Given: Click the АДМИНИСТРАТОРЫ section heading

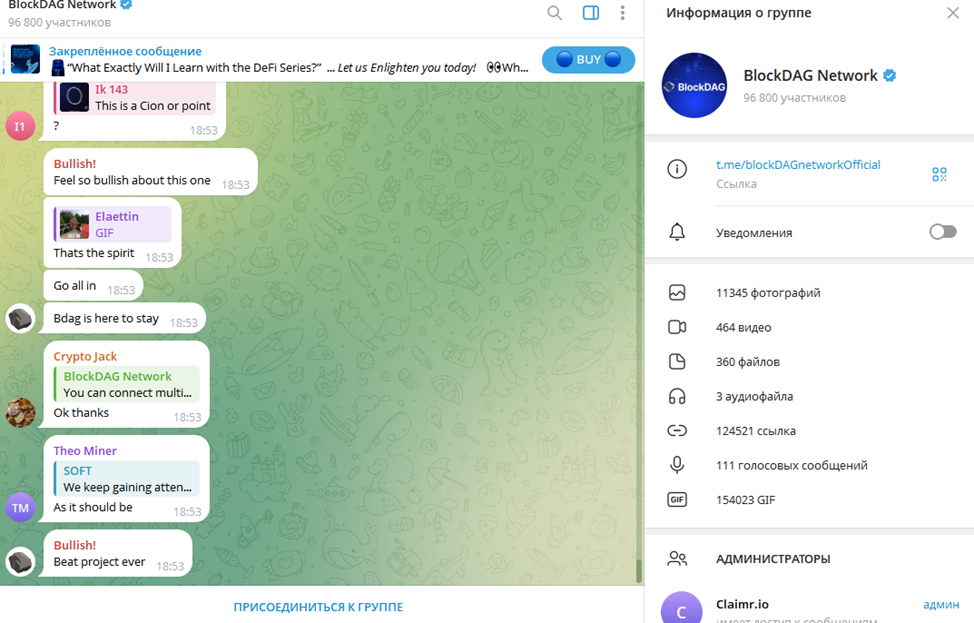Looking at the screenshot, I should tap(773, 559).
